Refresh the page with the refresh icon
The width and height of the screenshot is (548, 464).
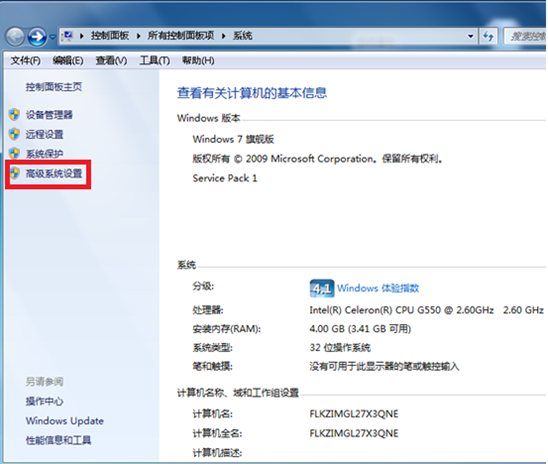tap(488, 36)
